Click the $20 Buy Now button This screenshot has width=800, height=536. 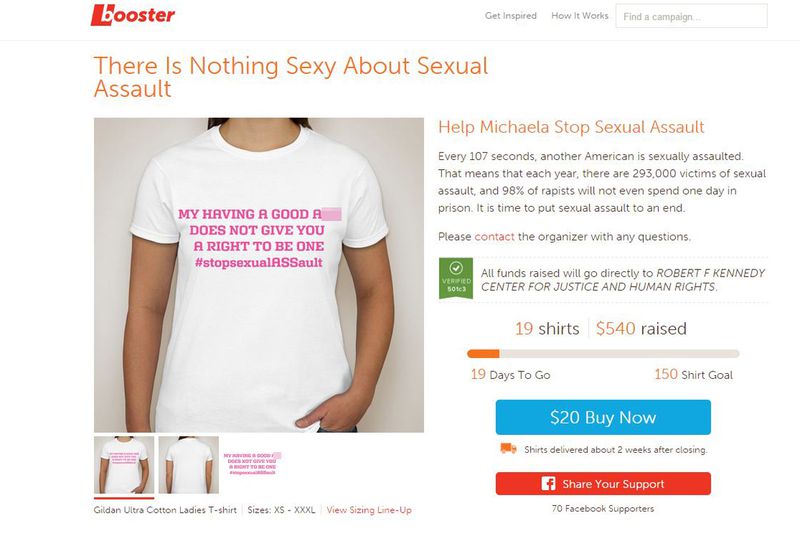coord(603,417)
